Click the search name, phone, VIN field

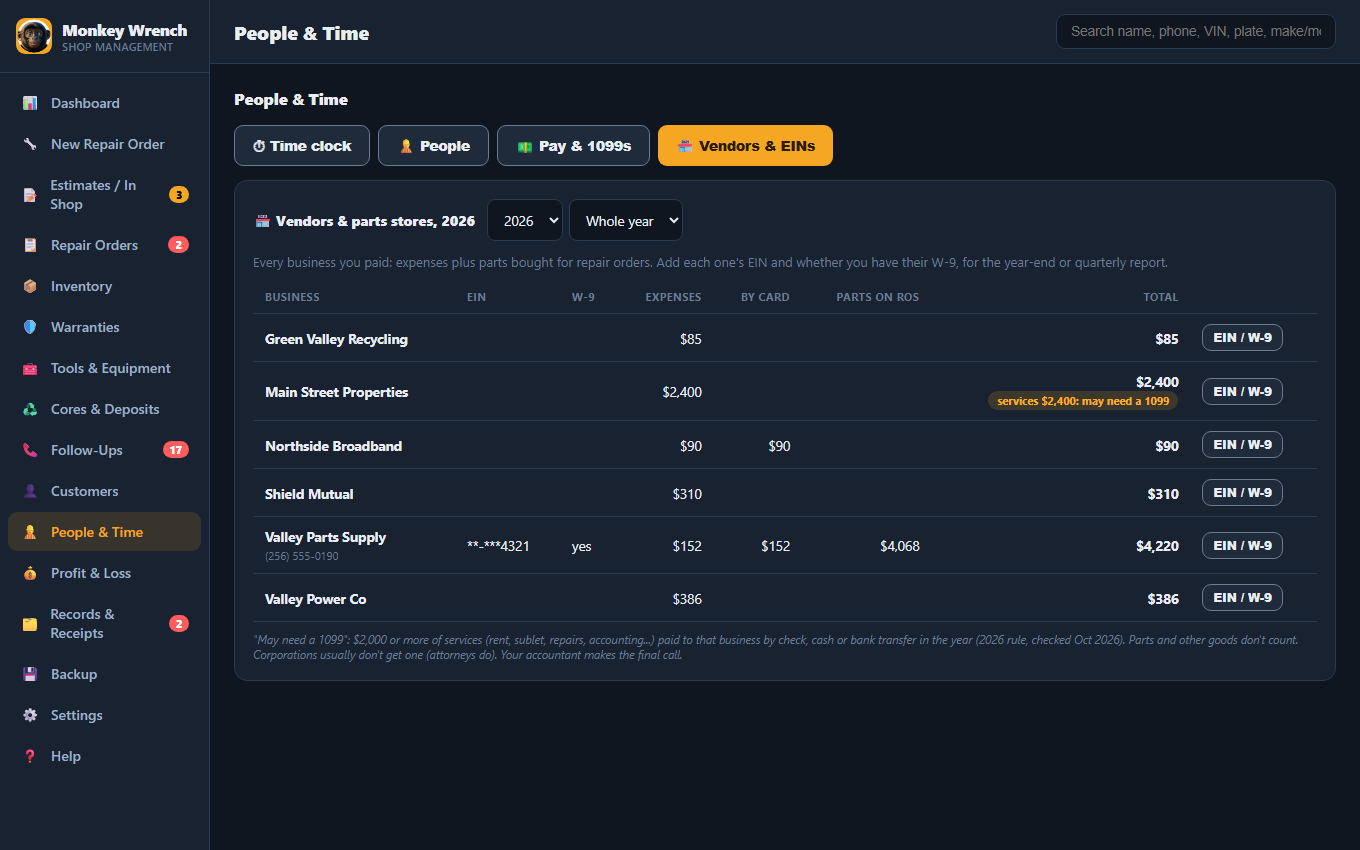[x=1195, y=31]
